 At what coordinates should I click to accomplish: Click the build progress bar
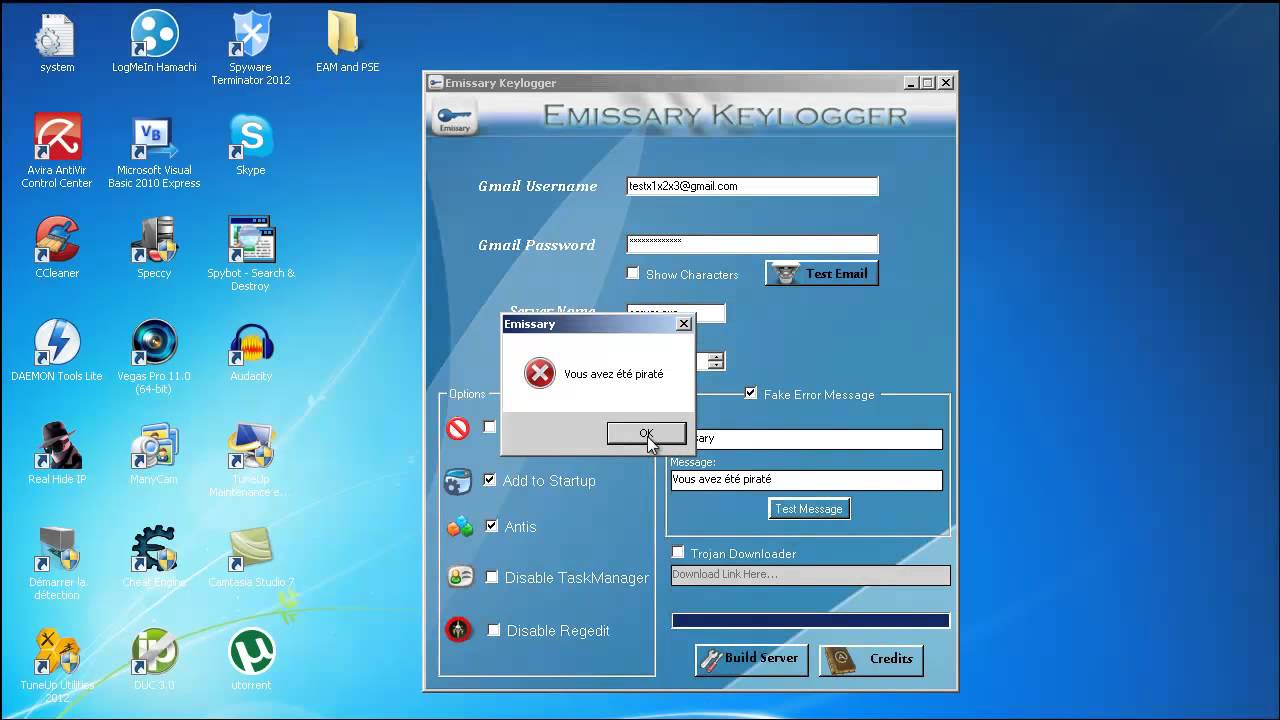tap(810, 621)
